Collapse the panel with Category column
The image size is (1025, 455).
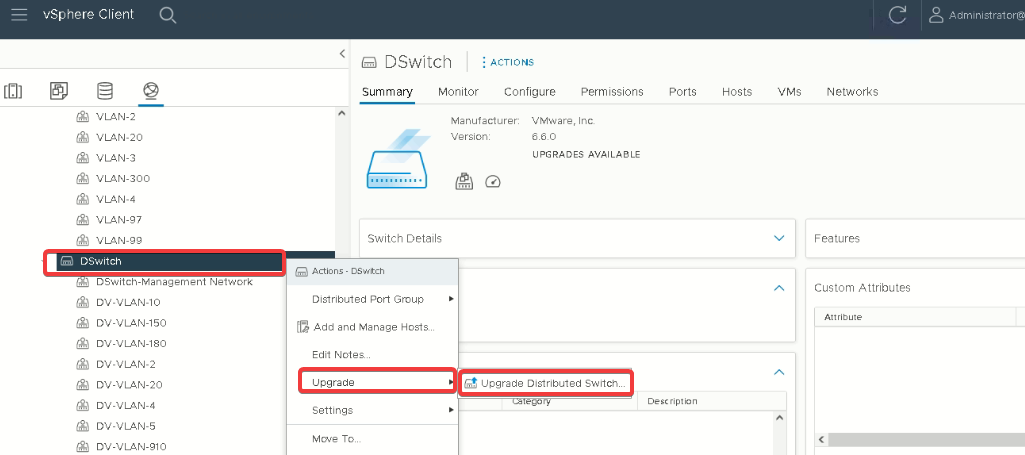(x=779, y=372)
